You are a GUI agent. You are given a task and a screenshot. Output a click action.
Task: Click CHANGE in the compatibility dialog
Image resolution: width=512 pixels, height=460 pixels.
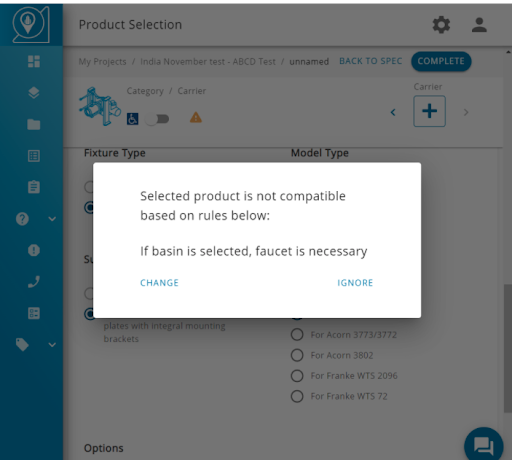(x=159, y=283)
